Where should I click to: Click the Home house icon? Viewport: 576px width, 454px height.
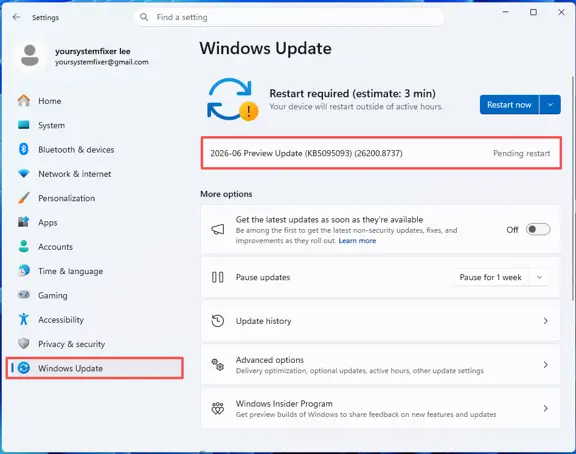[24, 101]
